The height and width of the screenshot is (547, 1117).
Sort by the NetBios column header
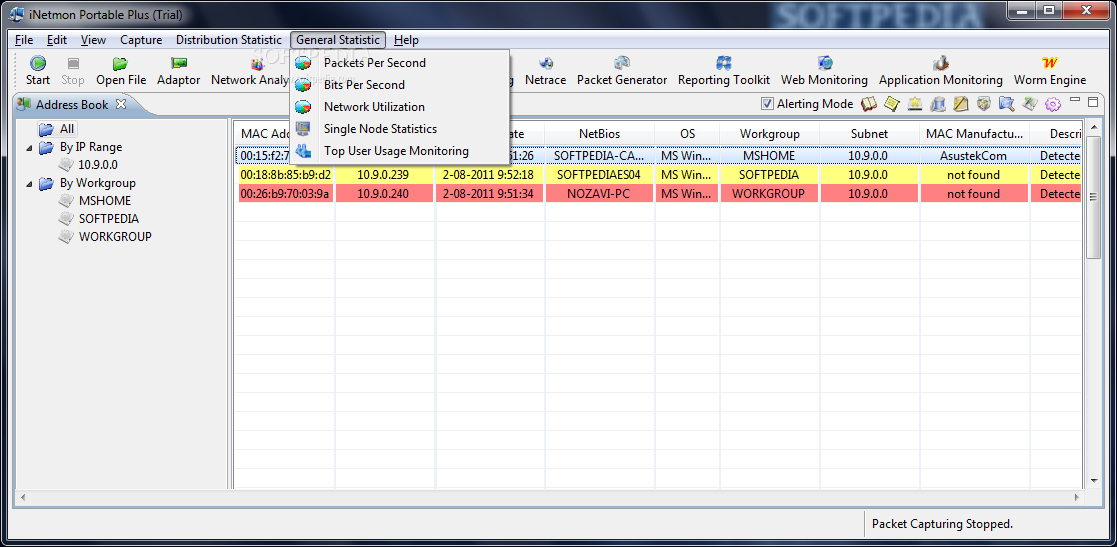[x=599, y=133]
